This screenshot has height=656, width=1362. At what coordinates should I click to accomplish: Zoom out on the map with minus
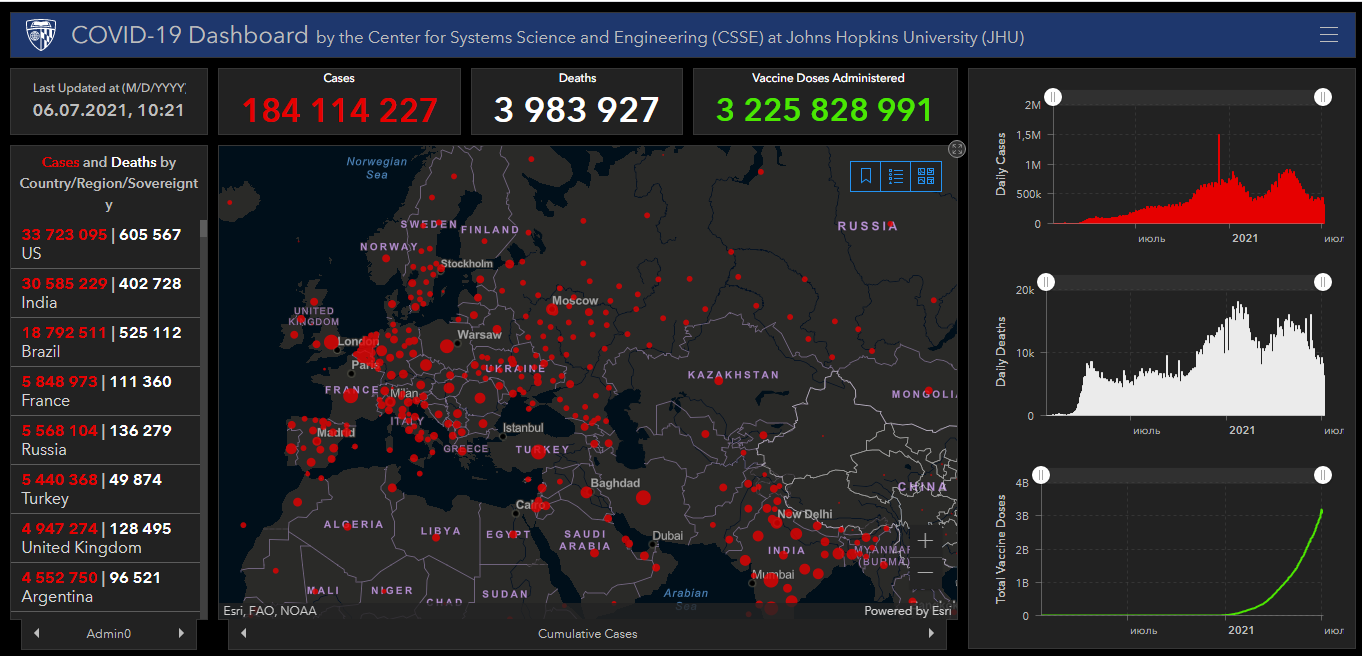925,572
